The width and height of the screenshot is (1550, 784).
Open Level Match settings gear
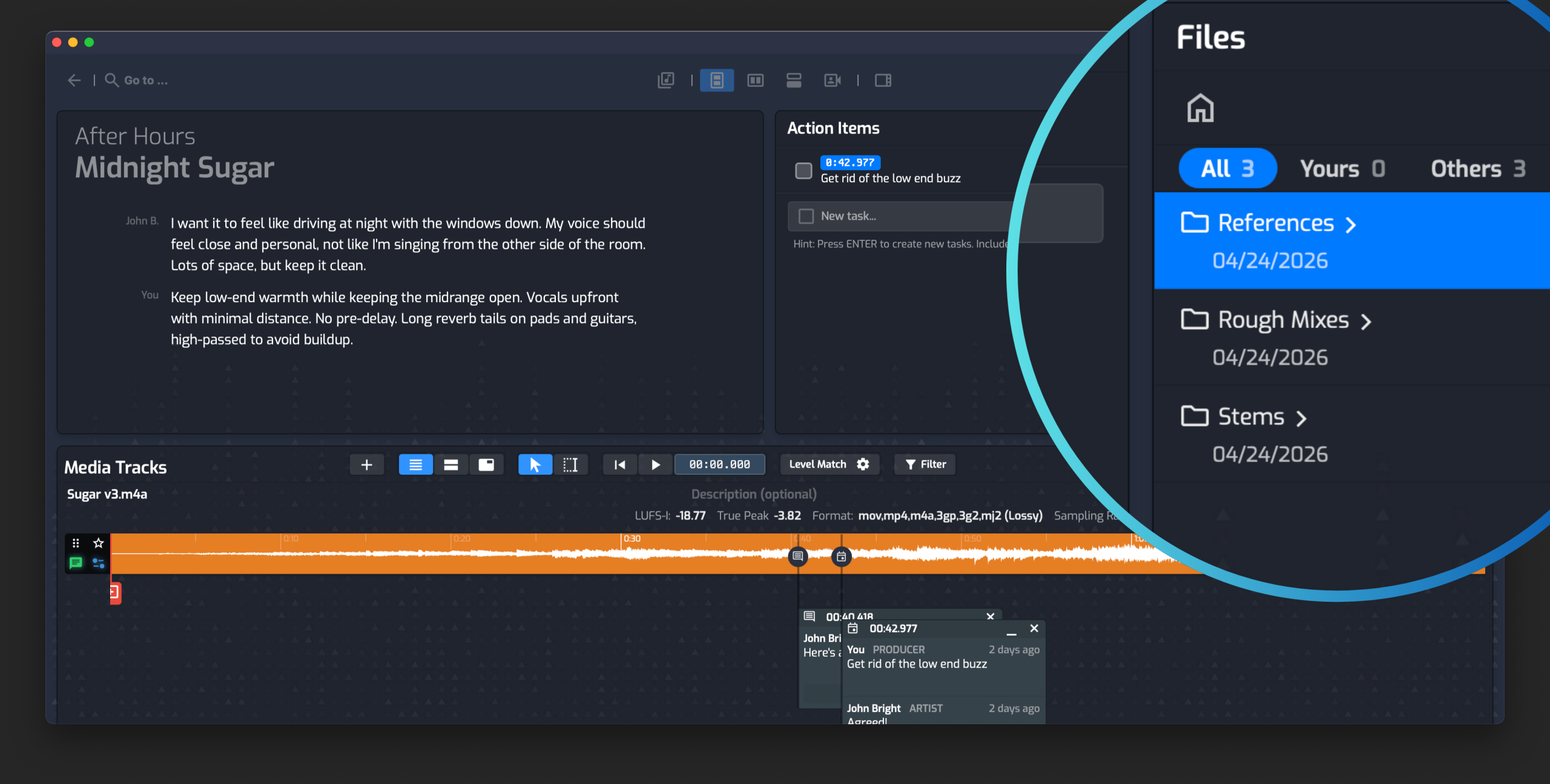click(863, 464)
